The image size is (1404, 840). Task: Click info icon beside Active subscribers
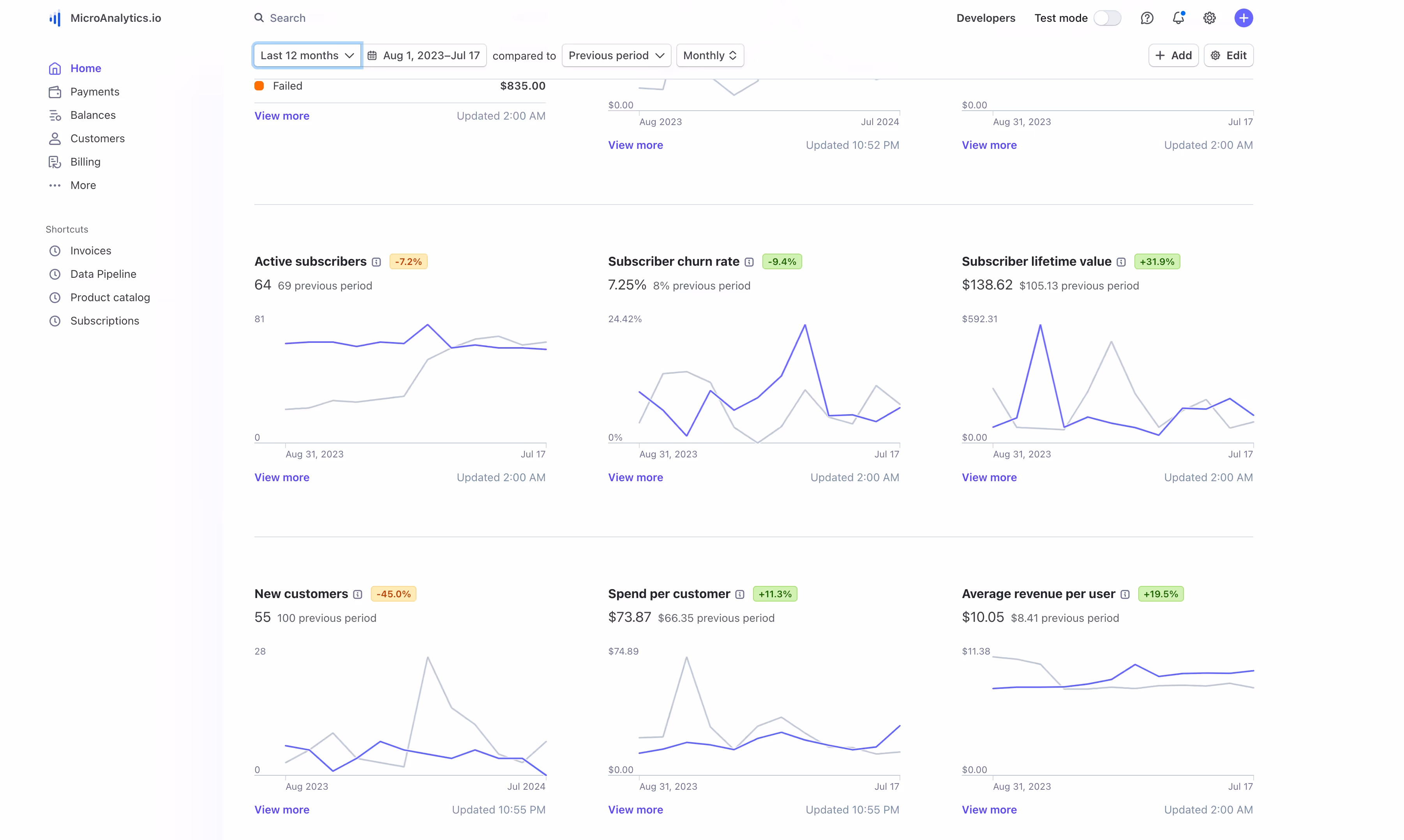376,262
